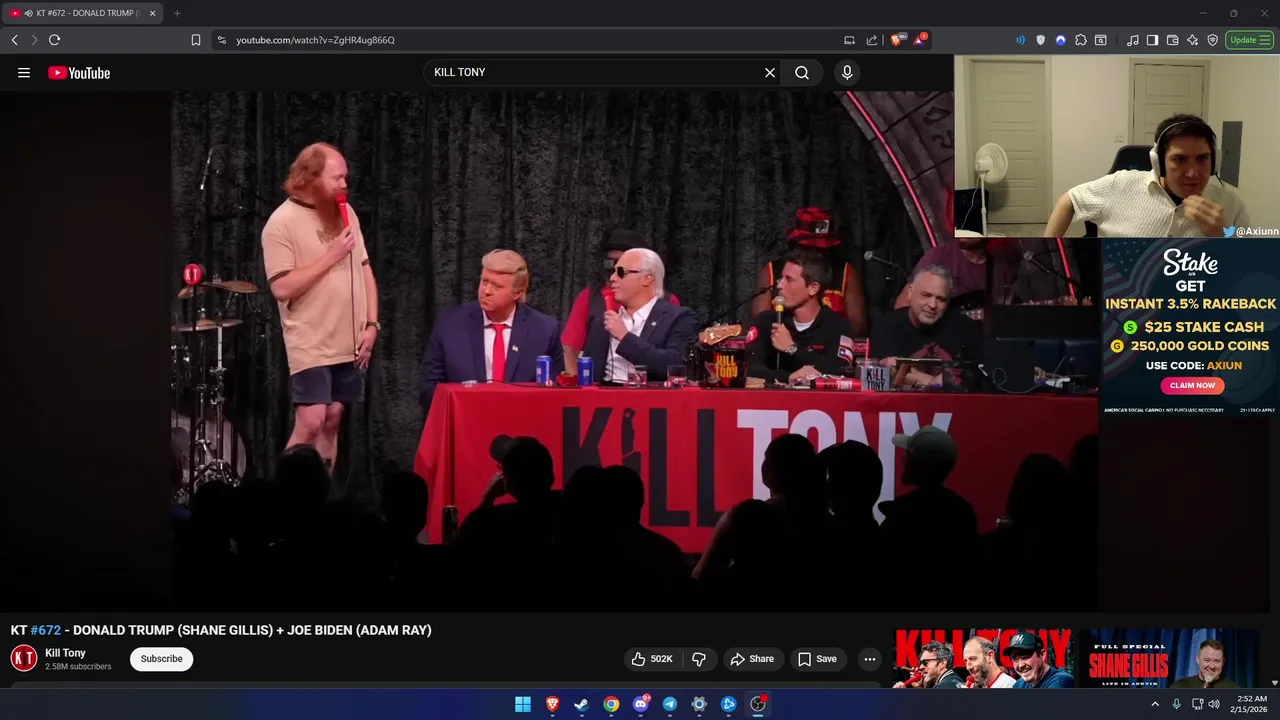Open the shield extension icon

tap(1040, 40)
